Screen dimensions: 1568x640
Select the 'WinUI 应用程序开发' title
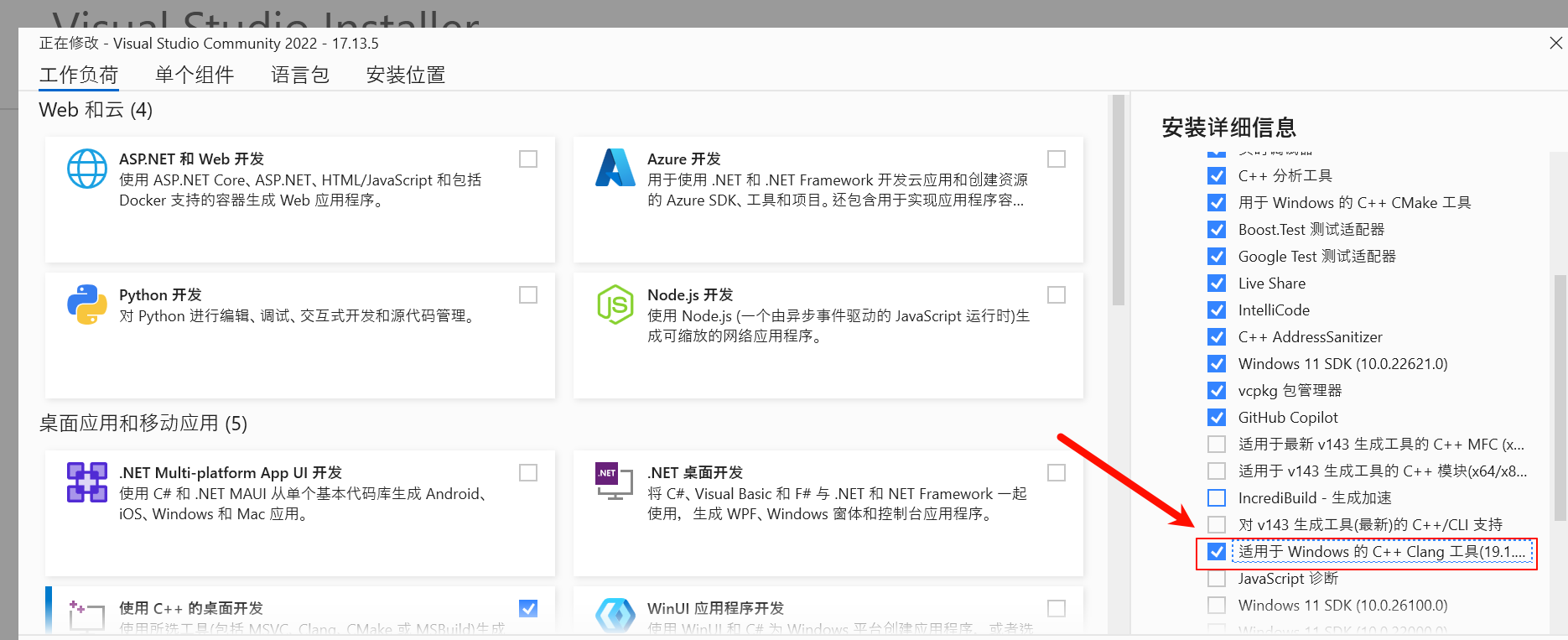716,609
